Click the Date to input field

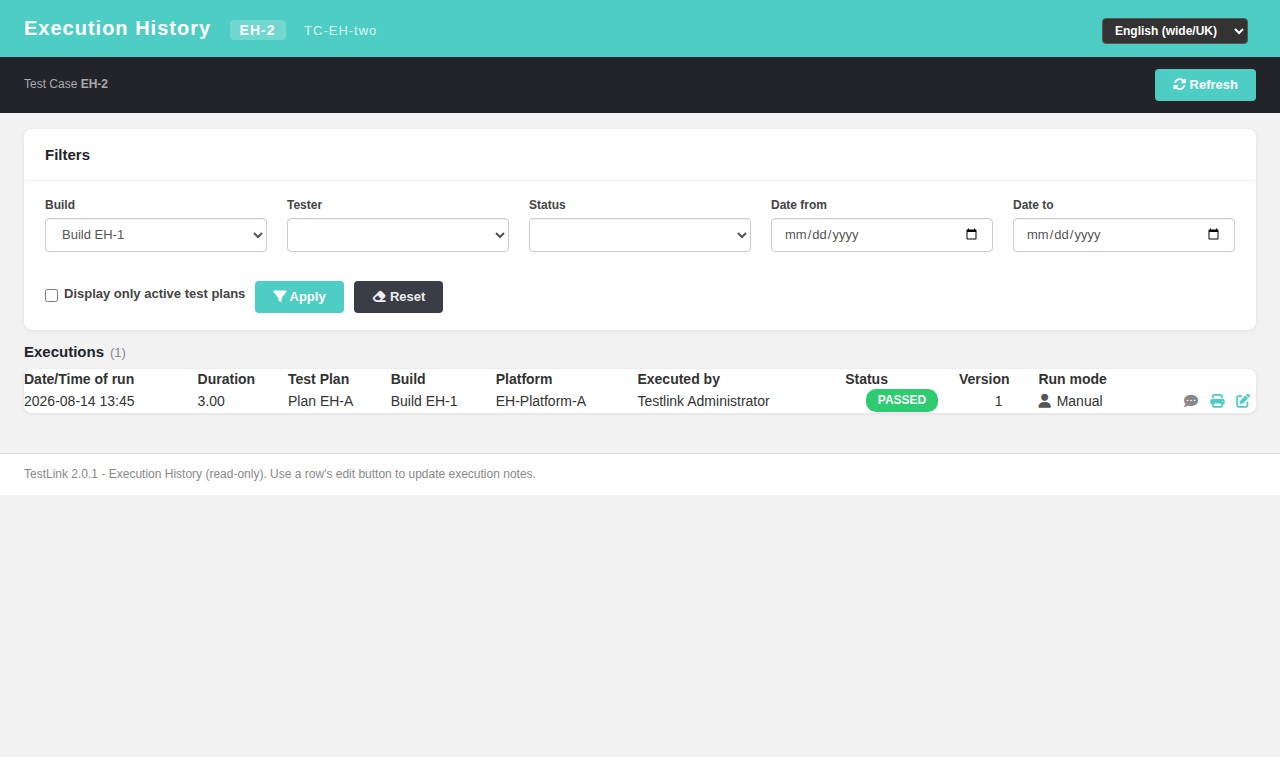pyautogui.click(x=1124, y=235)
